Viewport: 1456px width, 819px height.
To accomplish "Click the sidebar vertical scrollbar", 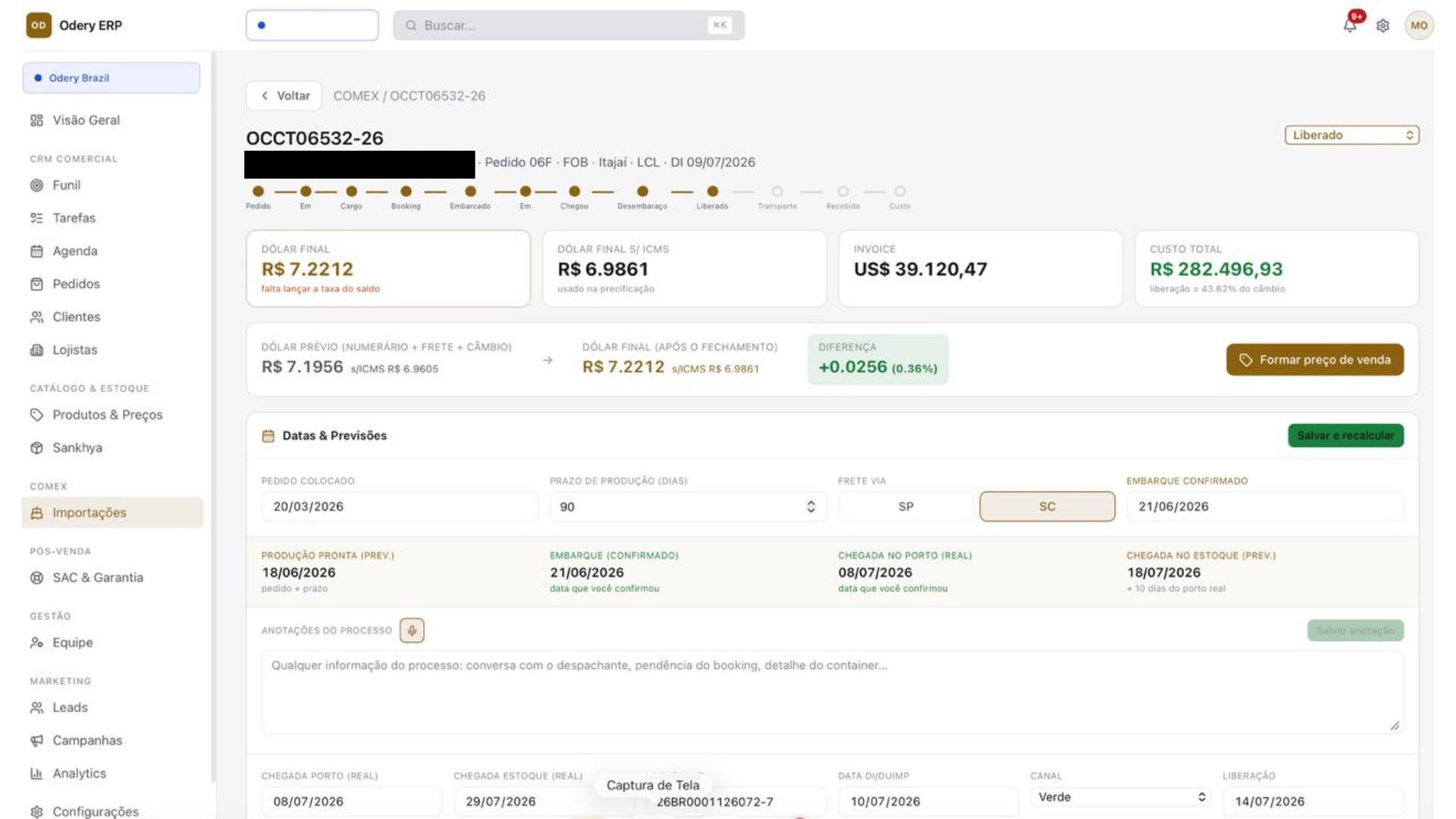I will (213, 417).
